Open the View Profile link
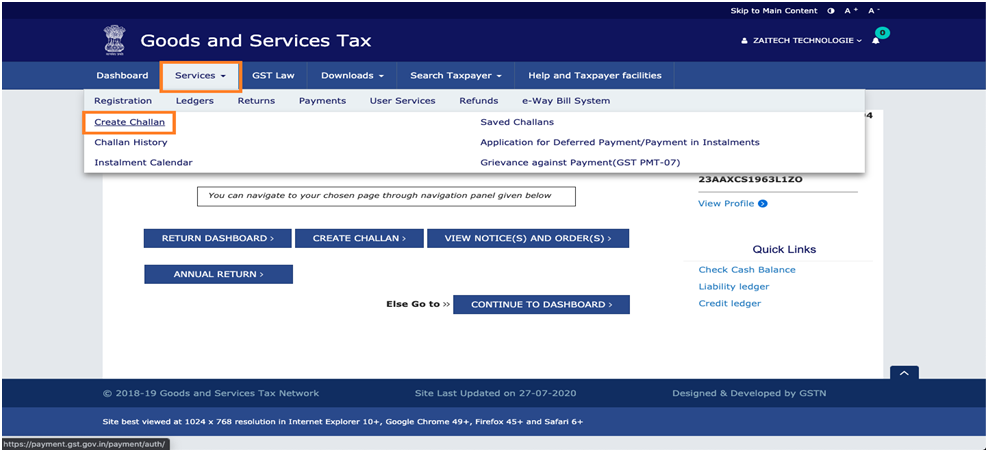 726,204
